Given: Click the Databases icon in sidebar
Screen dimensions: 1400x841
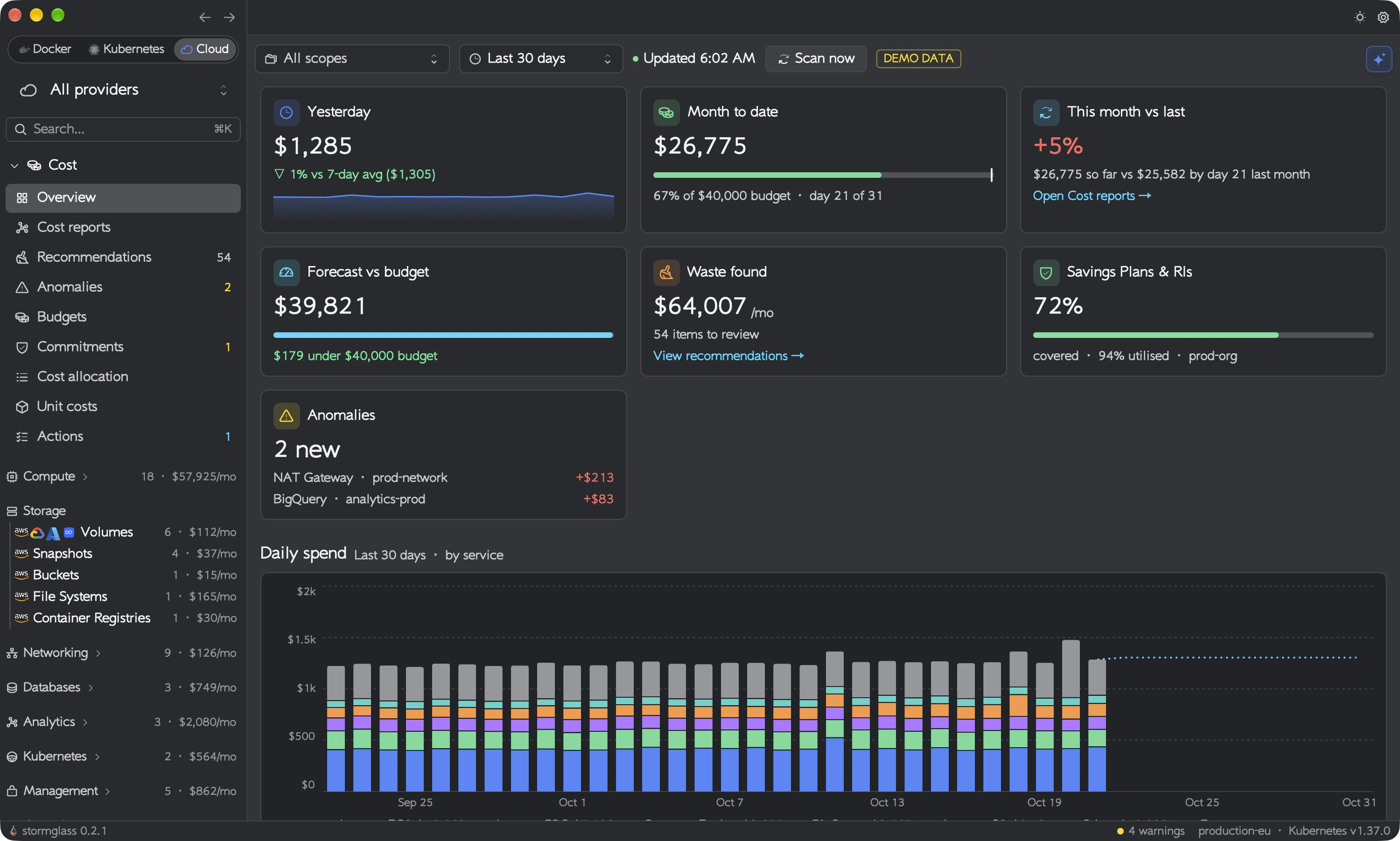Looking at the screenshot, I should [x=12, y=687].
